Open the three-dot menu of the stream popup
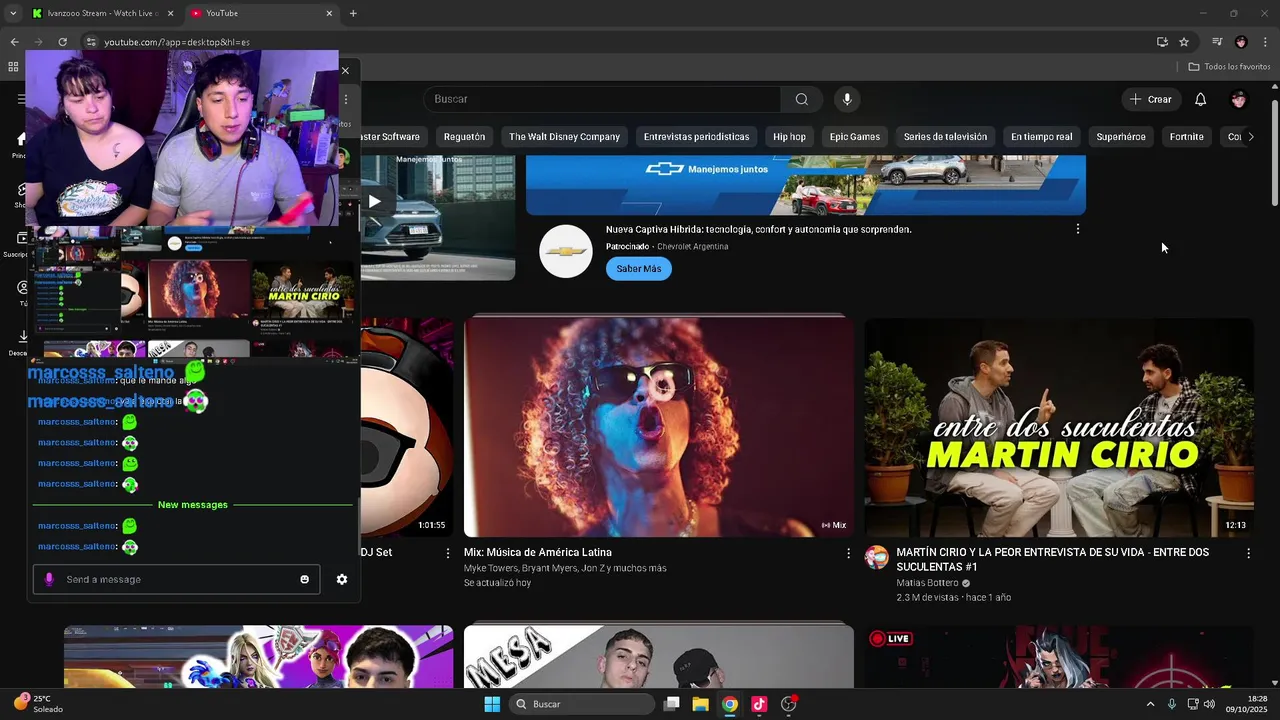1280x720 pixels. pos(346,99)
